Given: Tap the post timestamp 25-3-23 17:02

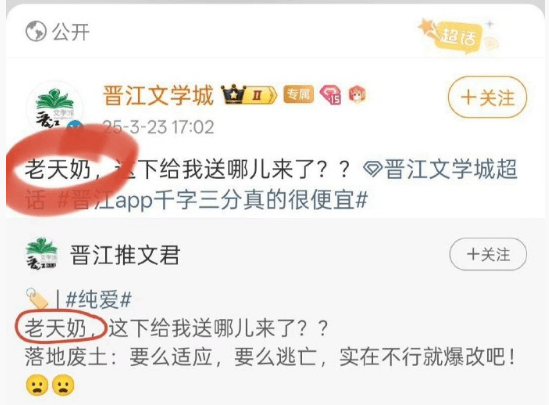Looking at the screenshot, I should [x=158, y=127].
